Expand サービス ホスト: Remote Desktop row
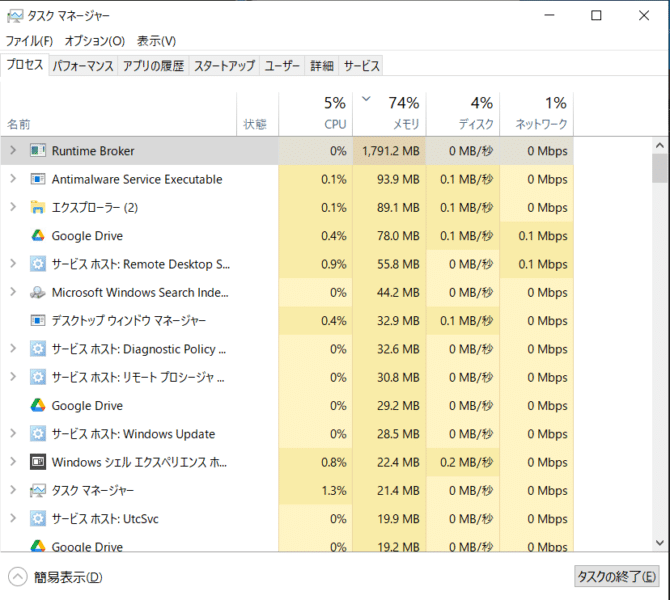The width and height of the screenshot is (670, 600). [x=13, y=264]
